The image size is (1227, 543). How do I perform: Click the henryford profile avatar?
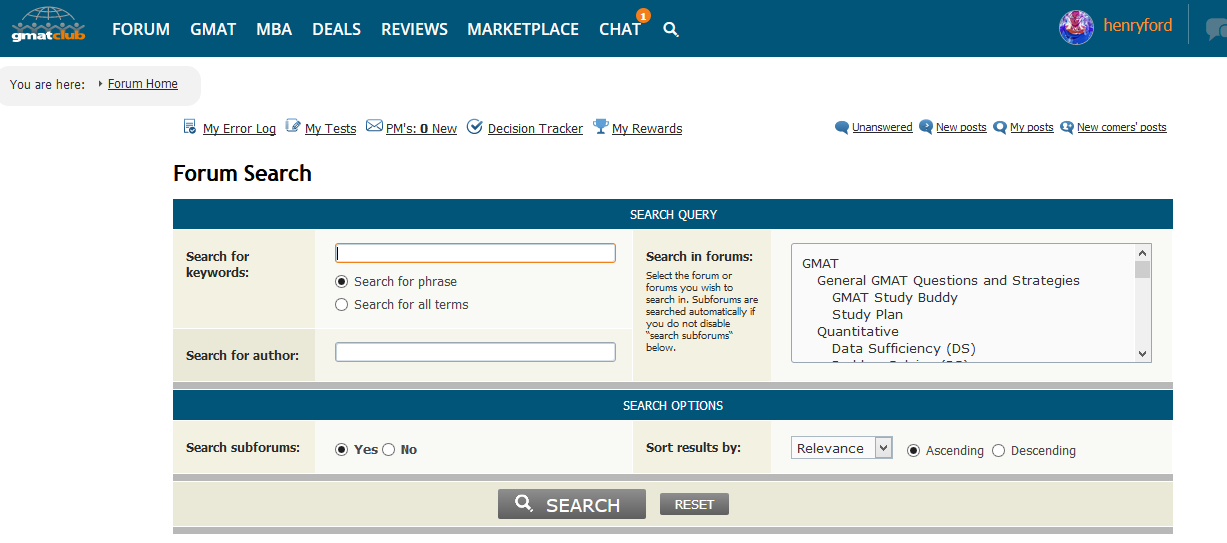tap(1076, 27)
